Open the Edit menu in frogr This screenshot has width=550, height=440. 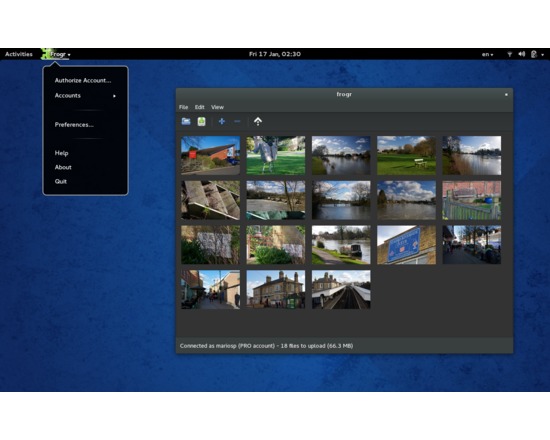point(200,107)
